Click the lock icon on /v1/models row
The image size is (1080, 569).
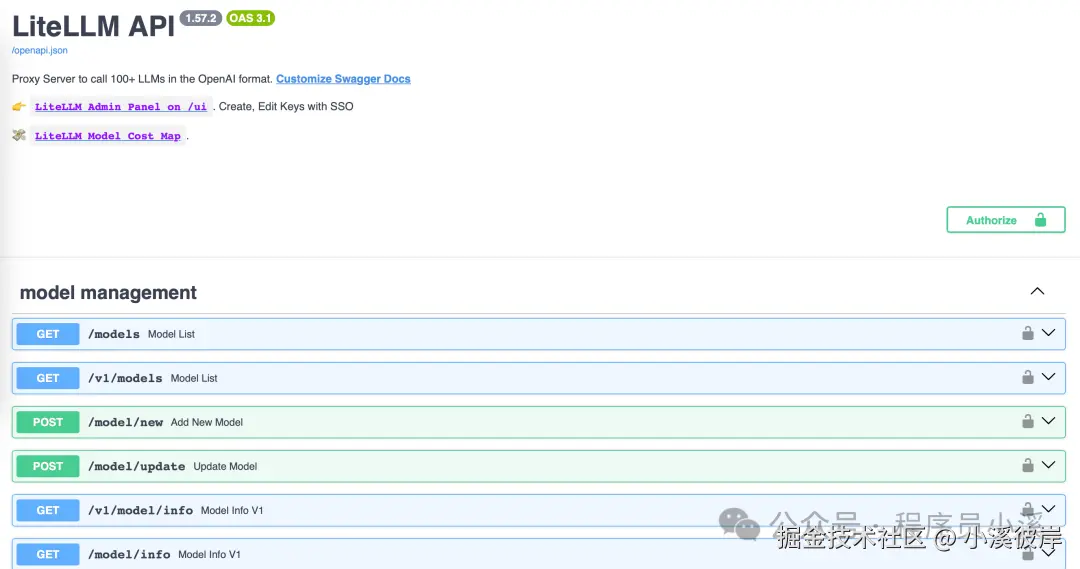1028,377
